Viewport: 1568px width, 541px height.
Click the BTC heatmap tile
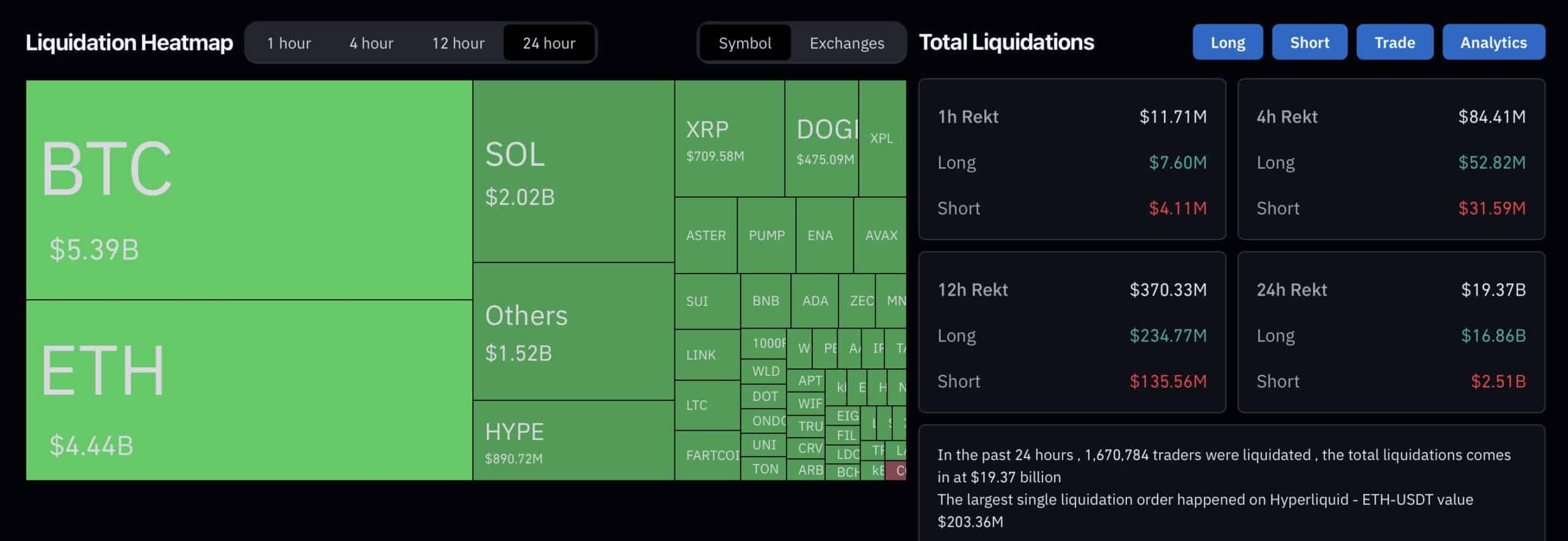pos(249,190)
